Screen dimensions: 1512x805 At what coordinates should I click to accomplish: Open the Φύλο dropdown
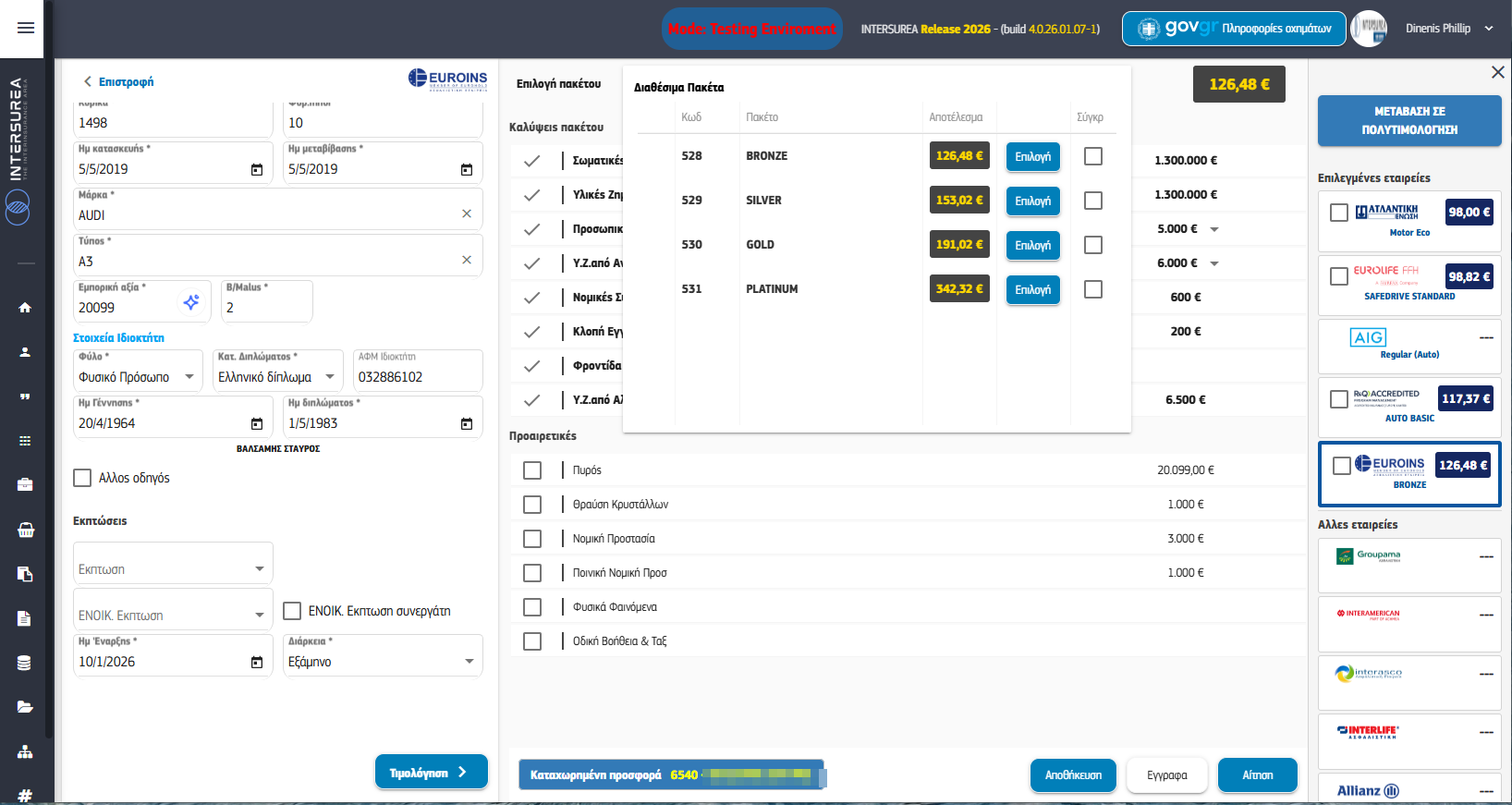point(189,377)
